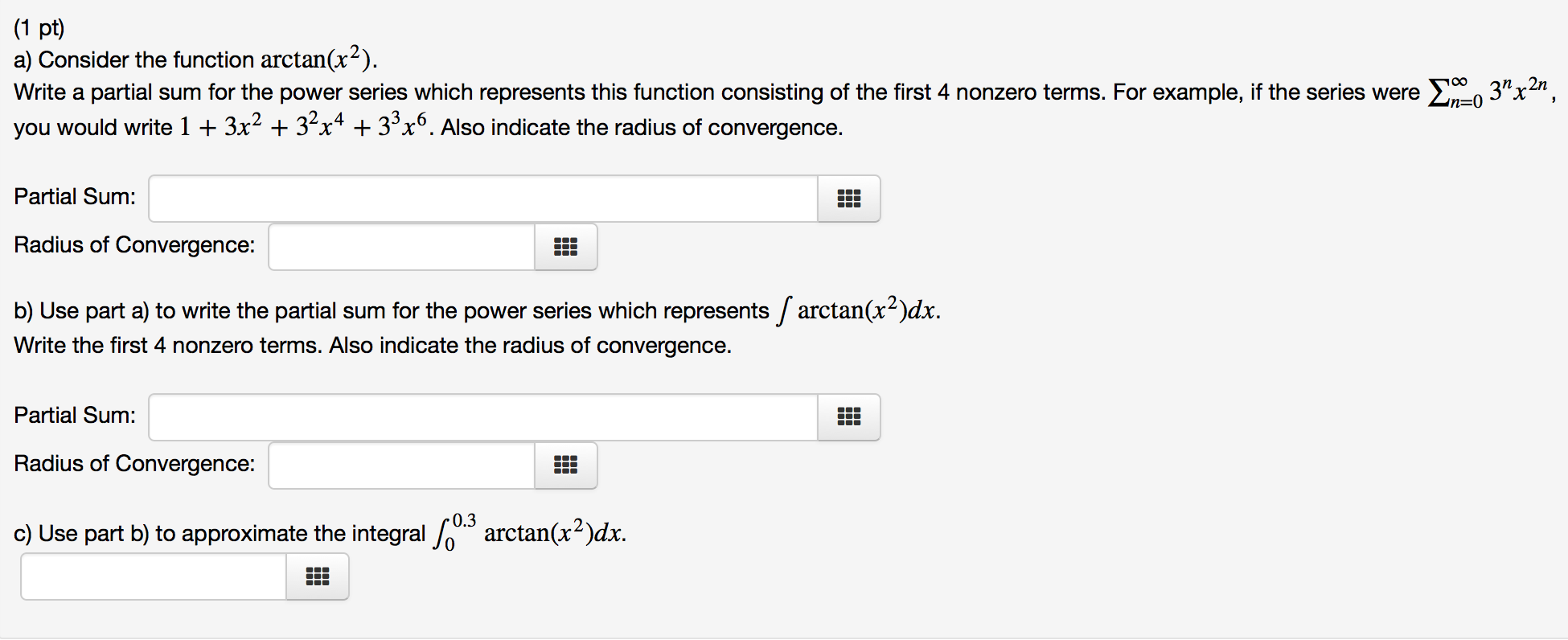
Task: Click the answer box for the integral approximation
Action: pos(153,576)
